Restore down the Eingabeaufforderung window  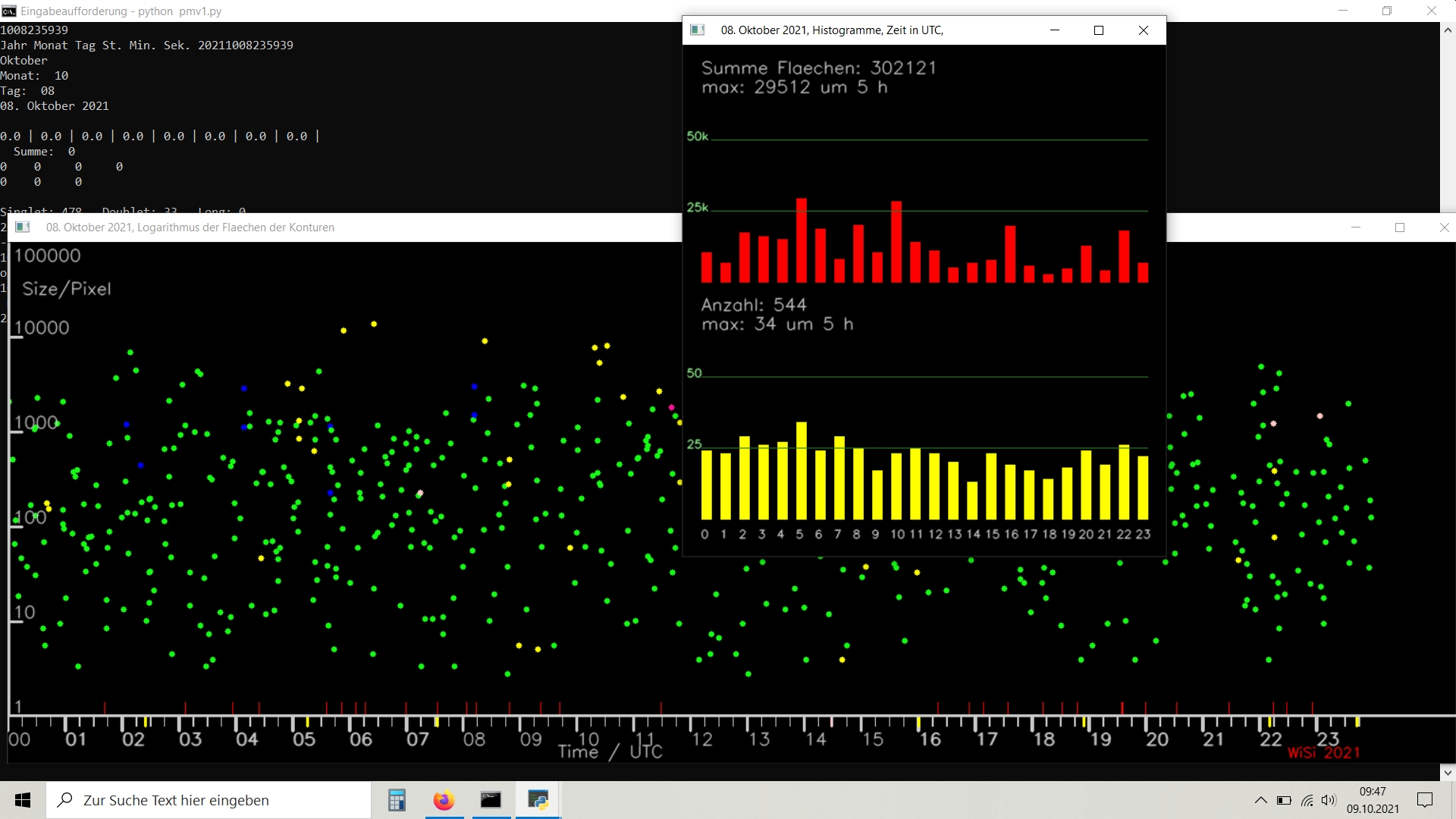coord(1387,11)
